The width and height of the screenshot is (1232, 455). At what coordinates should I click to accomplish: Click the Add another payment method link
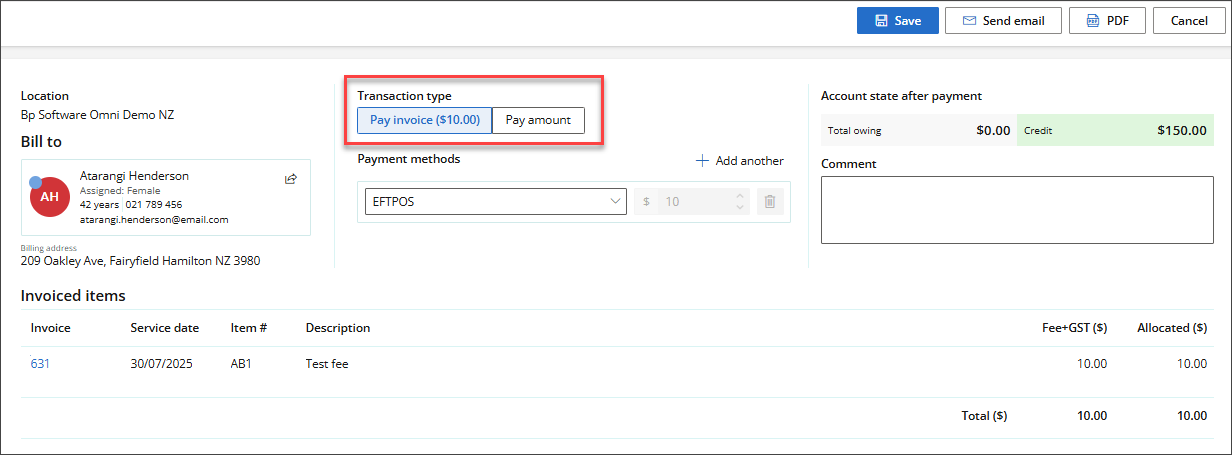739,161
